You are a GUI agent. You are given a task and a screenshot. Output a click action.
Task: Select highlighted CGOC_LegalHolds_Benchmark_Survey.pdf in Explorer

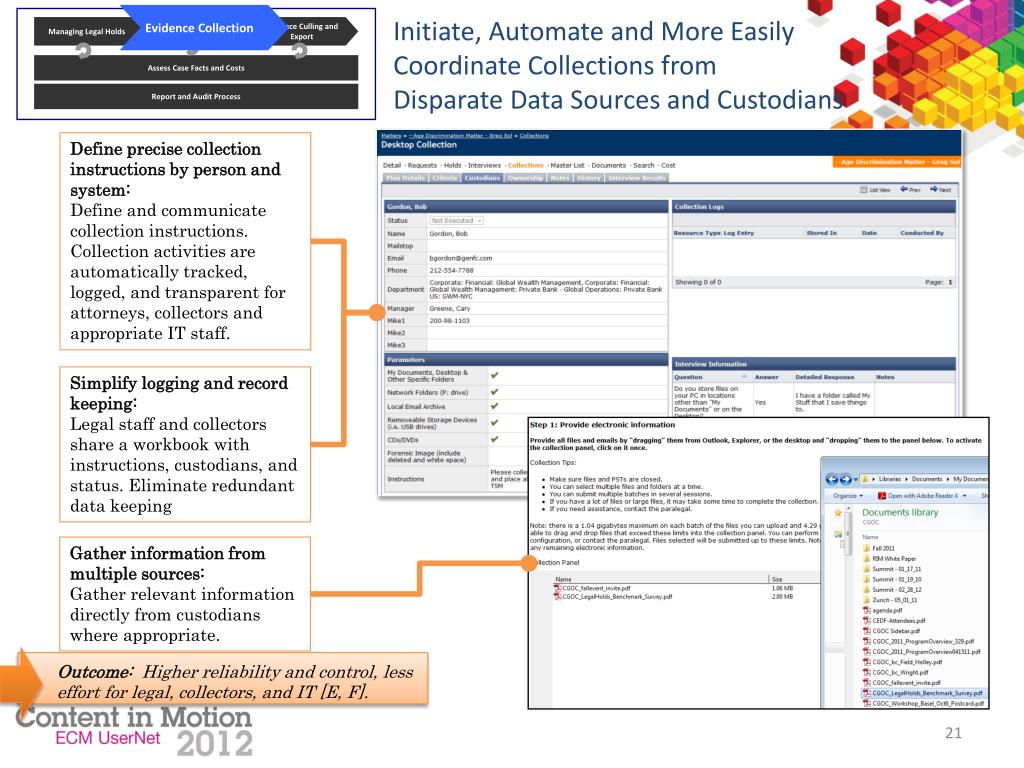(x=923, y=694)
